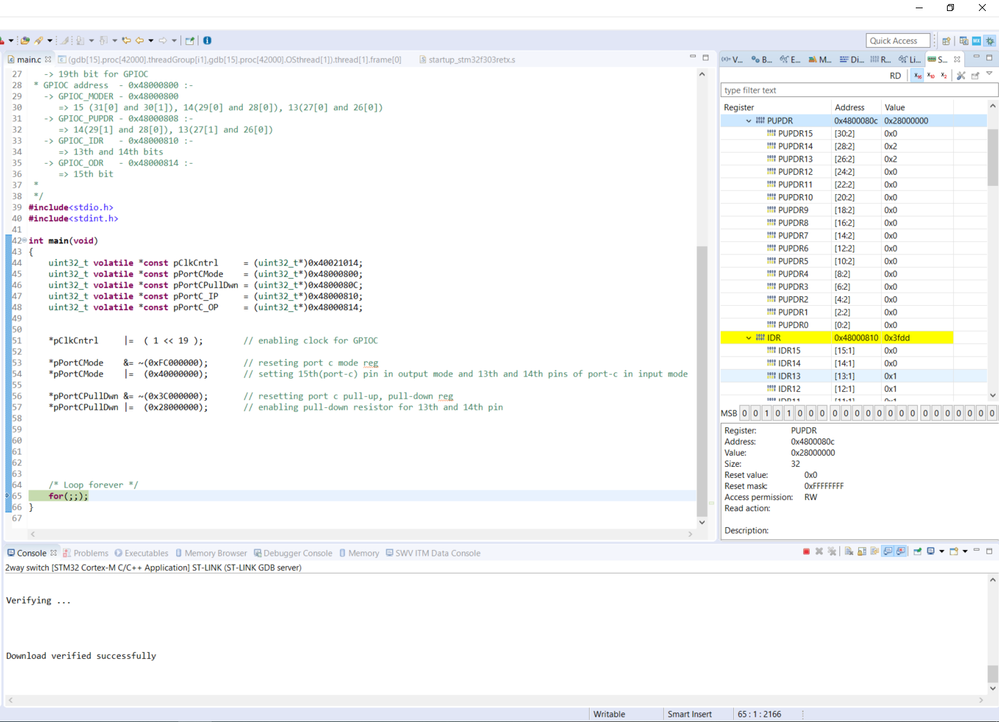
Task: Switch to the Debug perspective bug icon
Action: 990,41
